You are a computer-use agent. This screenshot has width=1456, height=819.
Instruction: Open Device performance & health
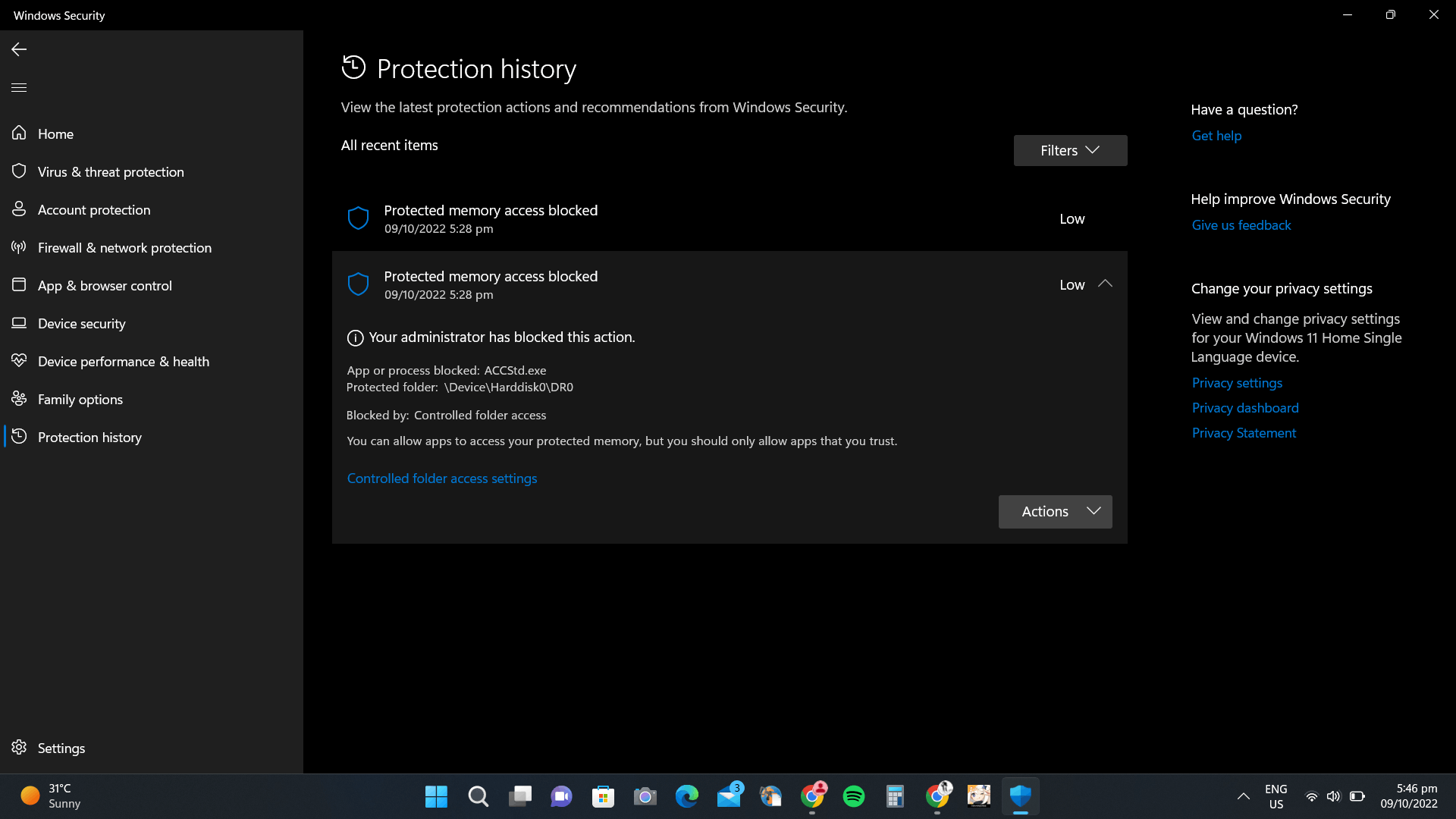[123, 362]
